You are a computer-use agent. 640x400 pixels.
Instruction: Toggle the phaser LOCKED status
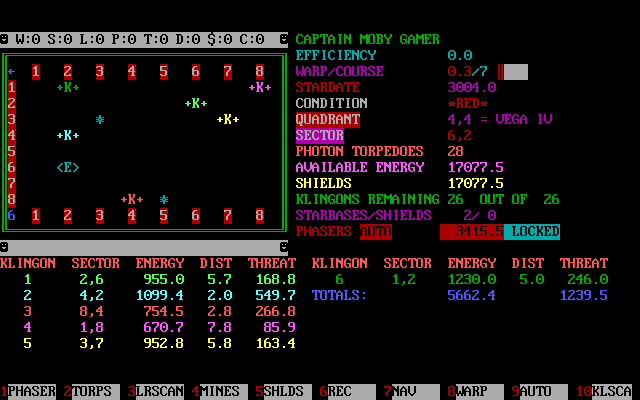(x=531, y=231)
